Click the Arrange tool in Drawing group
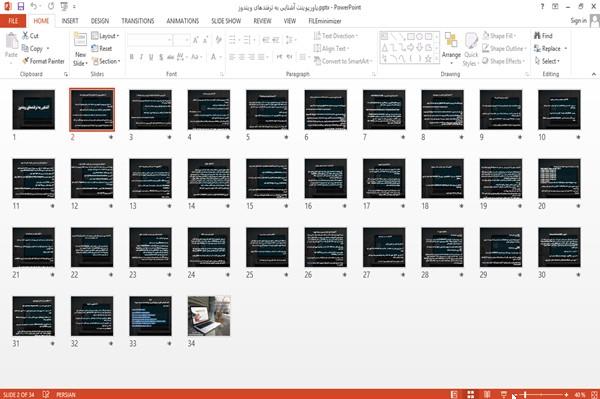The image size is (600, 399). pyautogui.click(x=451, y=48)
